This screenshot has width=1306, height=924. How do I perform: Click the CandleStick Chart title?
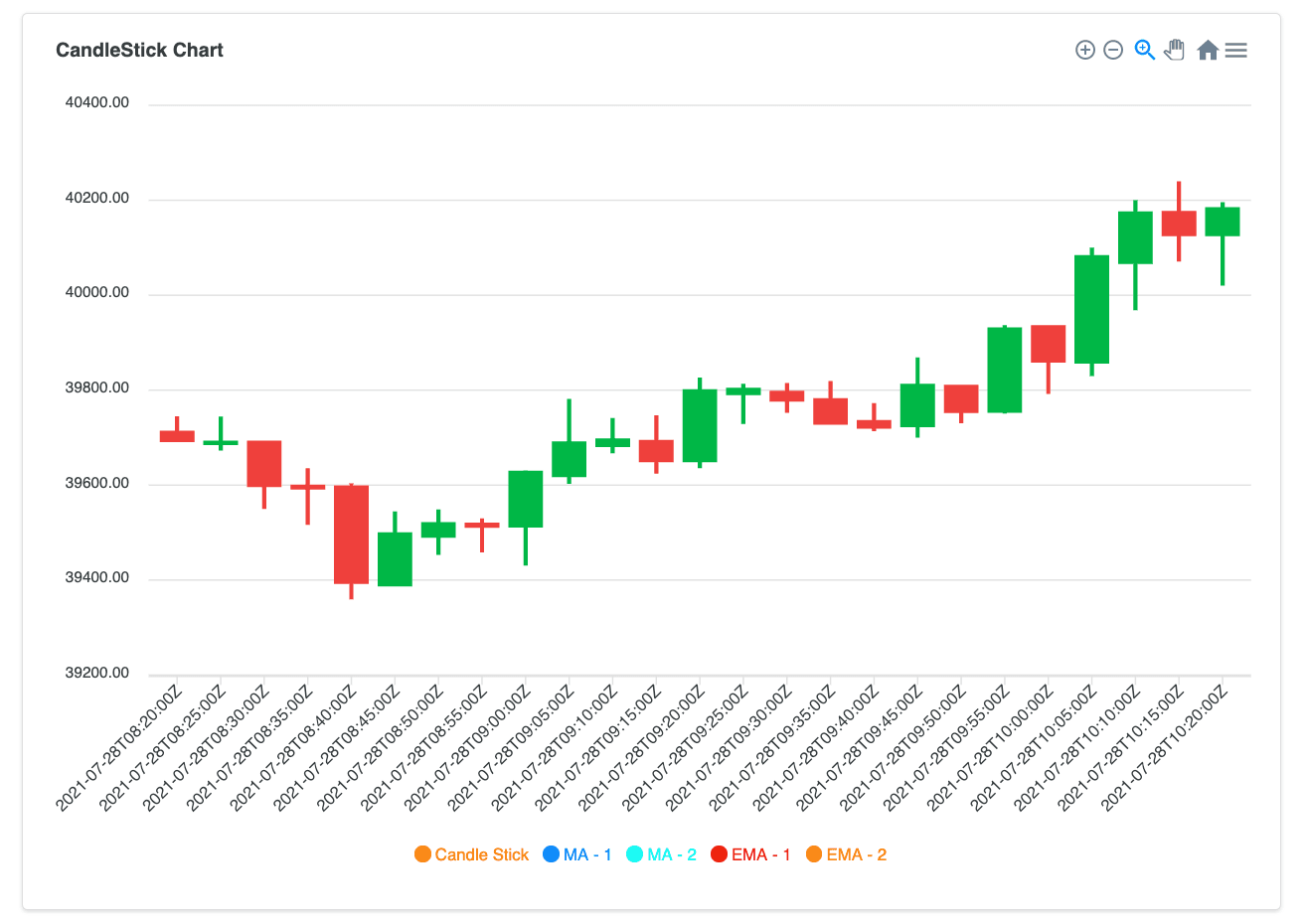[x=139, y=51]
